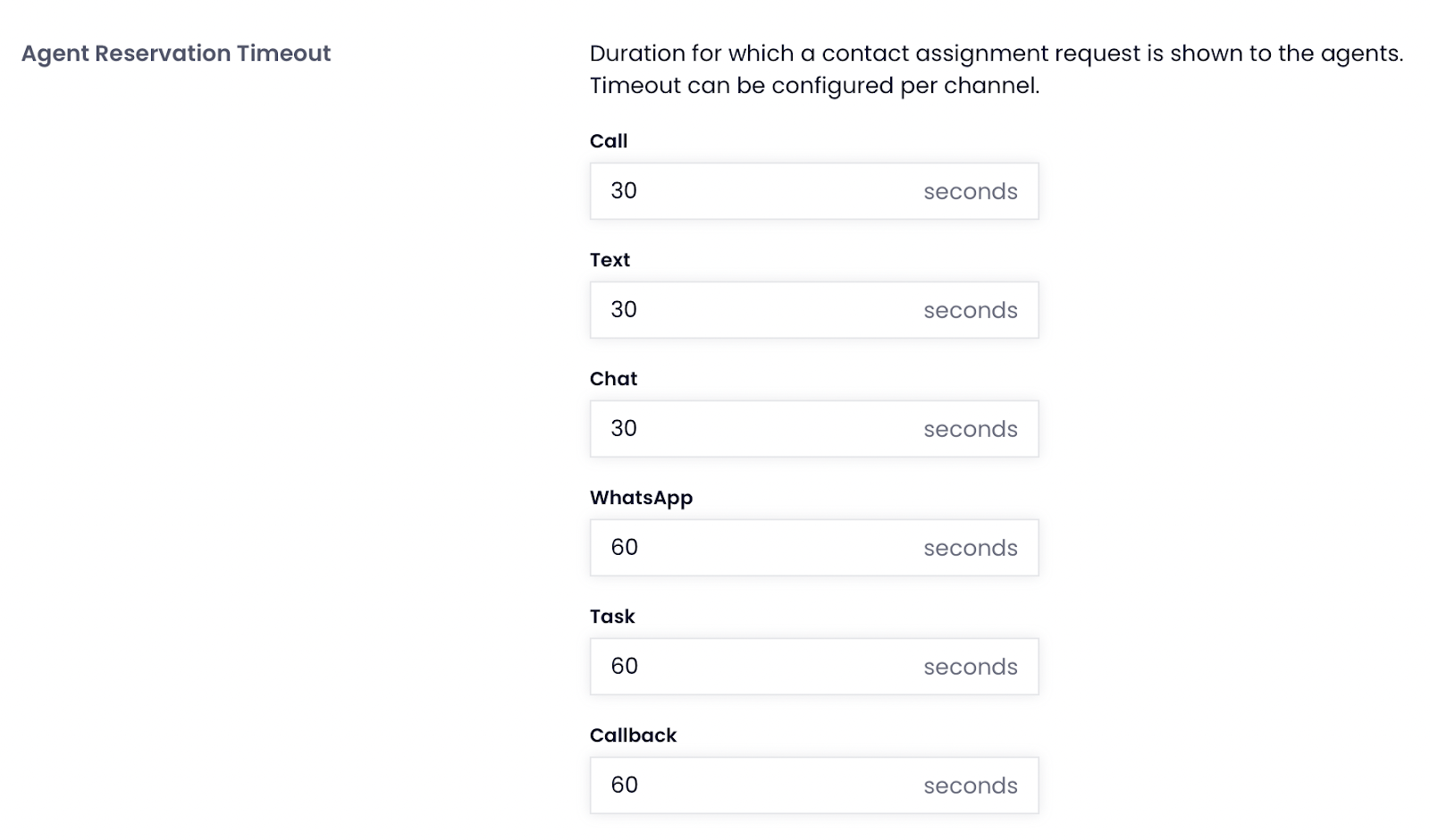Click the timeout duration description text
This screenshot has width=1430, height=840.
pos(997,70)
